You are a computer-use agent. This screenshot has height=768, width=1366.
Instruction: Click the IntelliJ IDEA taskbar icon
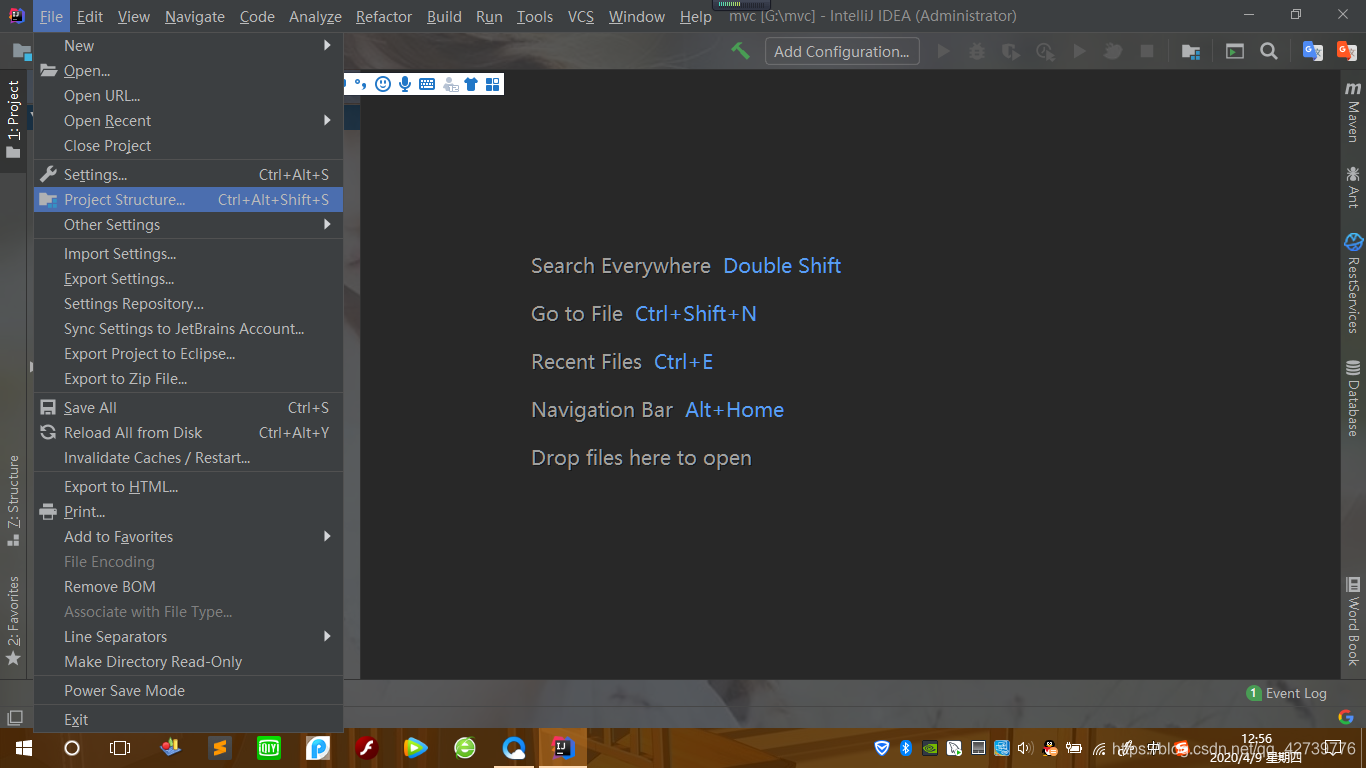(563, 748)
